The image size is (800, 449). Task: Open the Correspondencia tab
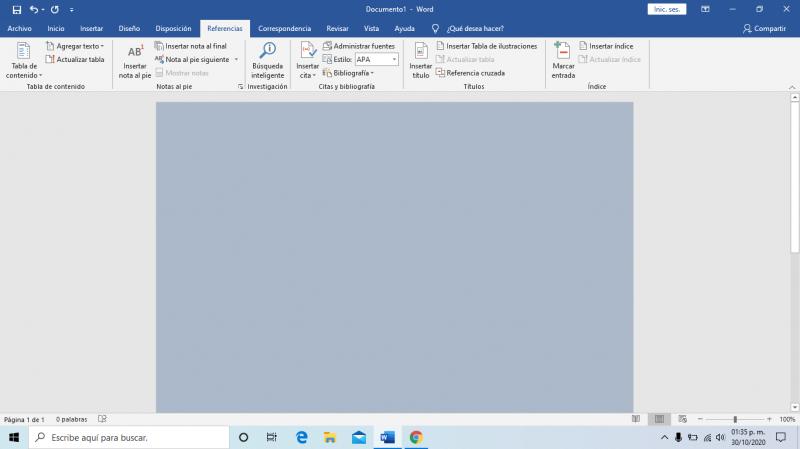[284, 29]
